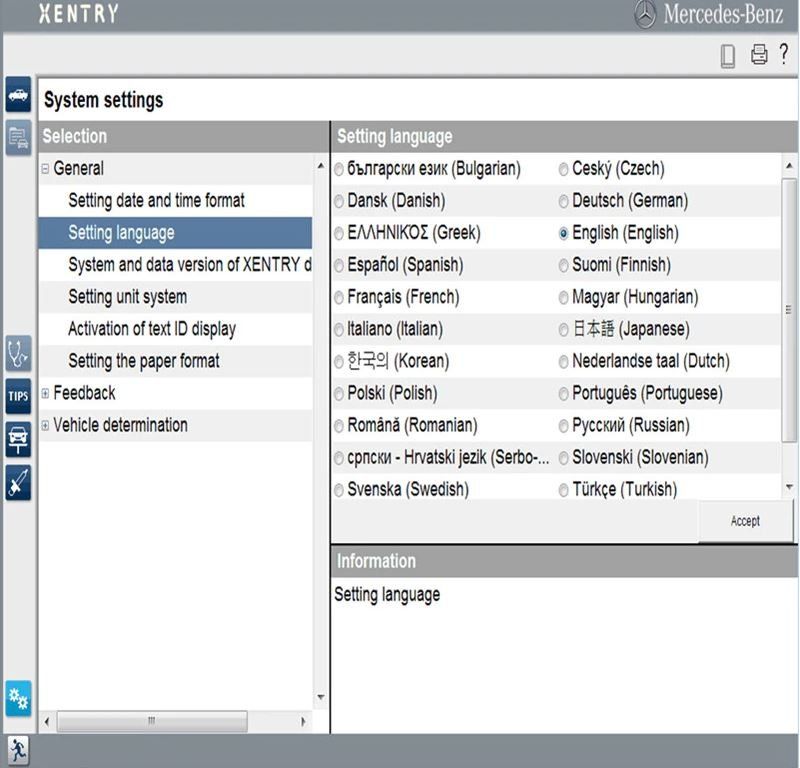This screenshot has height=768, width=800.
Task: Expand the Feedback tree node
Action: pos(45,393)
